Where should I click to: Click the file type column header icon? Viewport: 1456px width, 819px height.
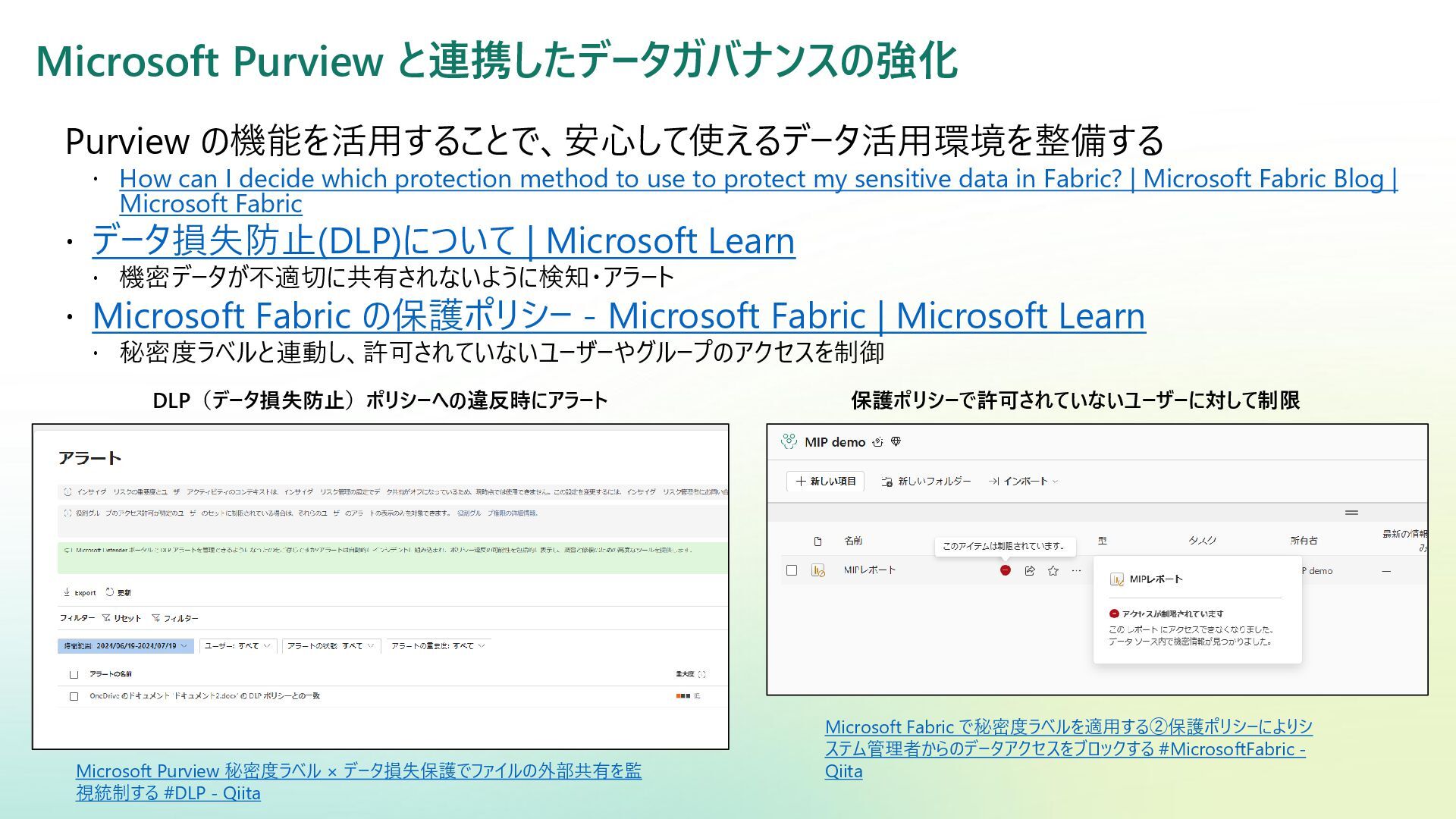click(x=817, y=541)
